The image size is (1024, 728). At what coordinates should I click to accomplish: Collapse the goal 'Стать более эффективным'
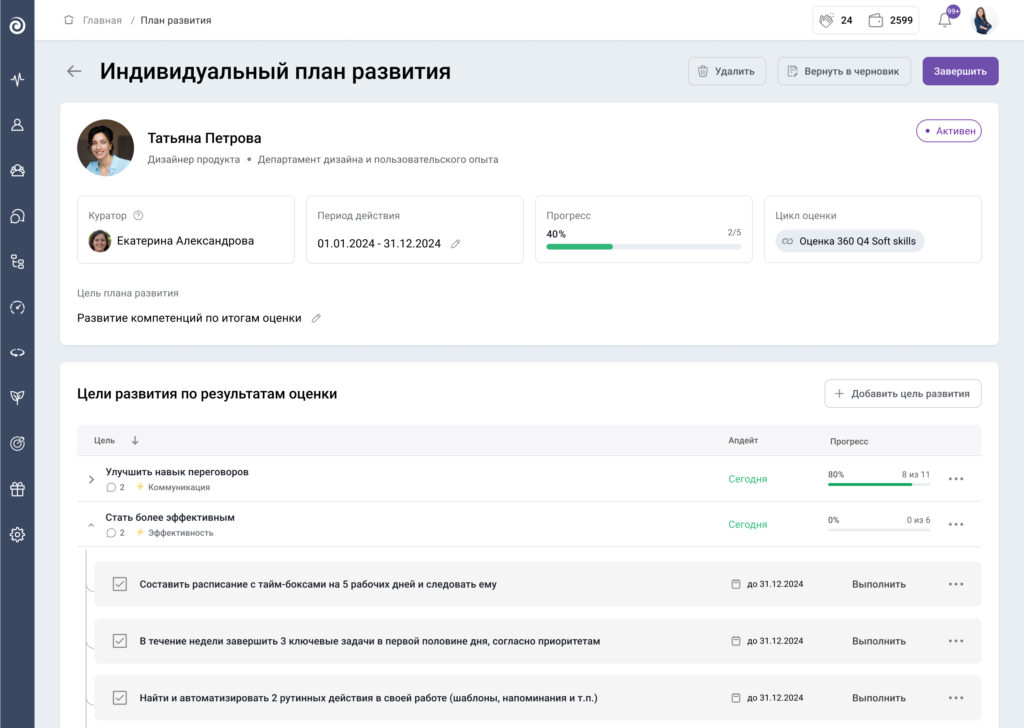pos(90,523)
